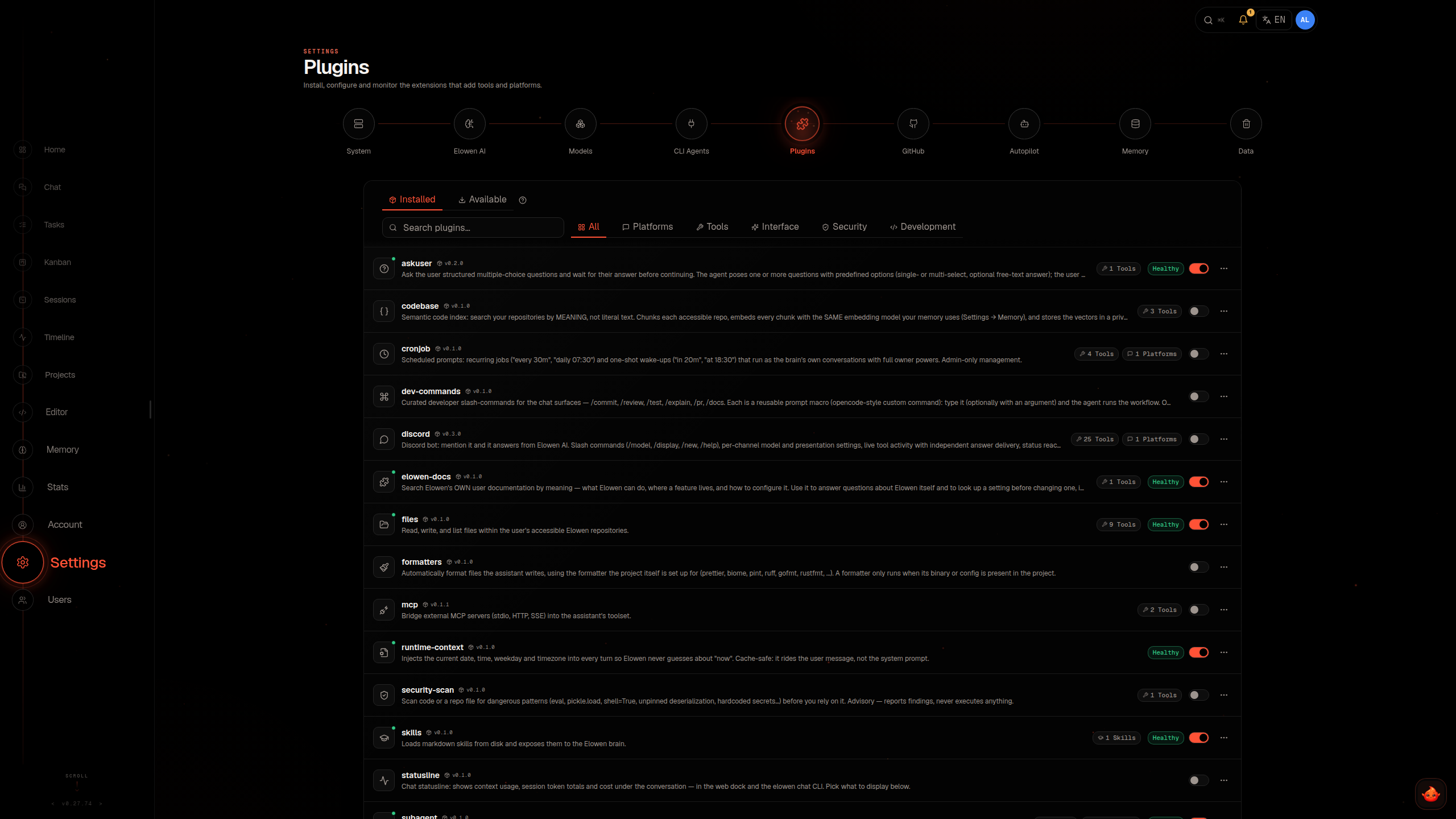Open the Memory settings database icon

tap(1135, 123)
